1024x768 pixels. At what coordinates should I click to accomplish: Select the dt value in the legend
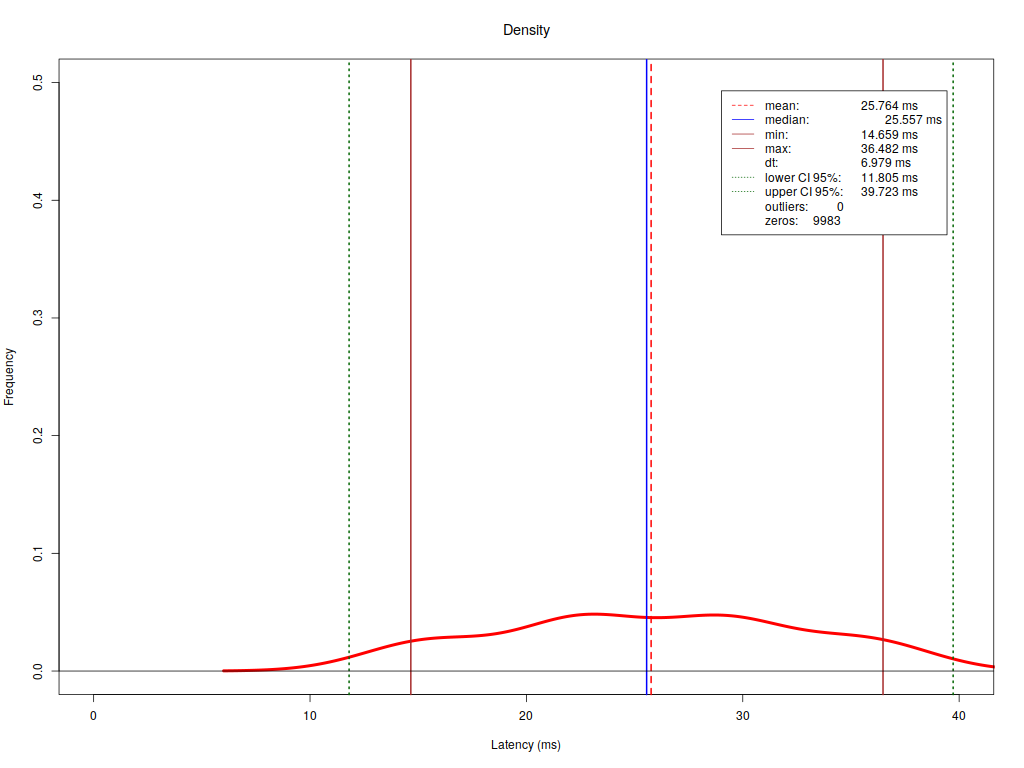885,163
